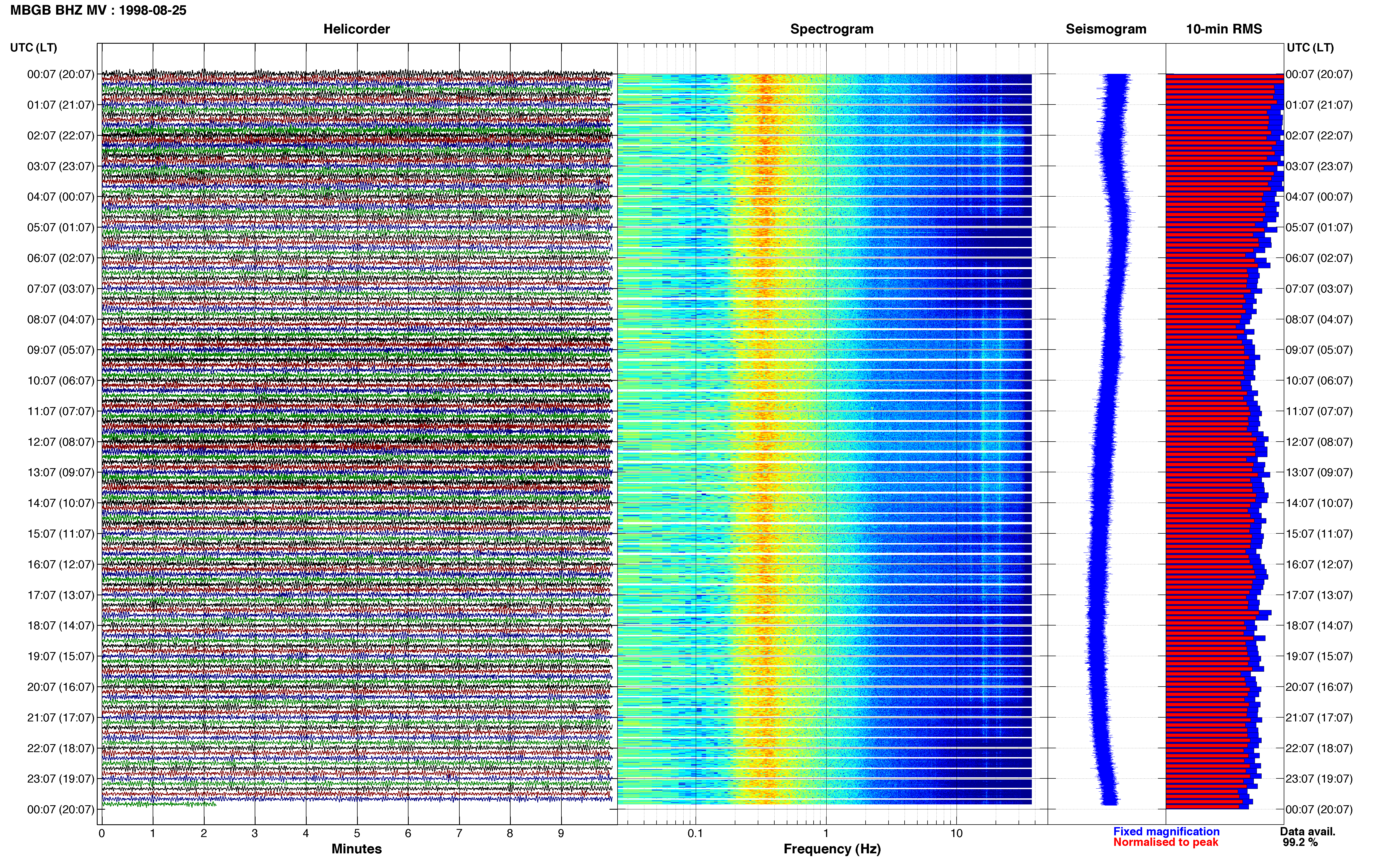The image size is (1388, 868).
Task: Click the blue 'Fixed magnification' legend text
Action: pyautogui.click(x=1166, y=831)
